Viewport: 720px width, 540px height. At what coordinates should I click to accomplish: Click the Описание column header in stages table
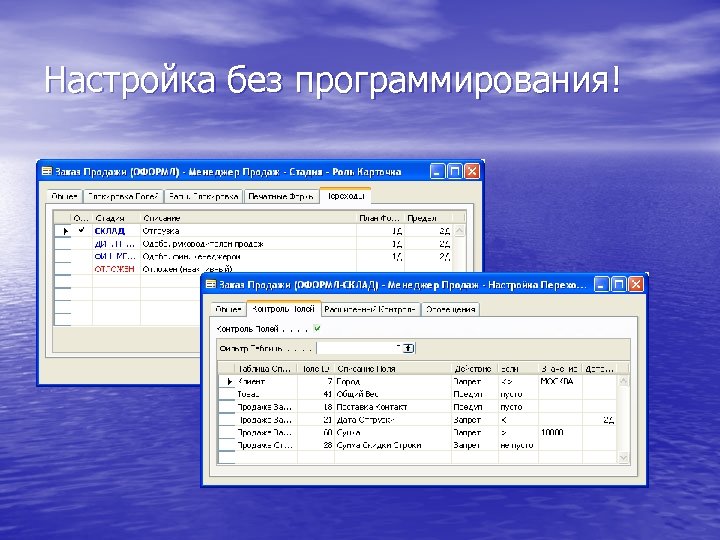tap(248, 218)
